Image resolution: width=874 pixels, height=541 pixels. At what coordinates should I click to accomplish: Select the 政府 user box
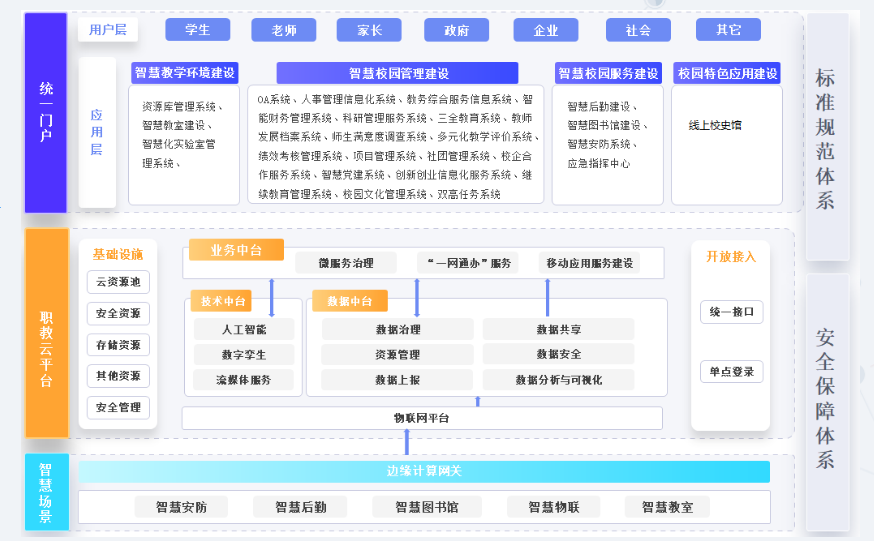(457, 30)
